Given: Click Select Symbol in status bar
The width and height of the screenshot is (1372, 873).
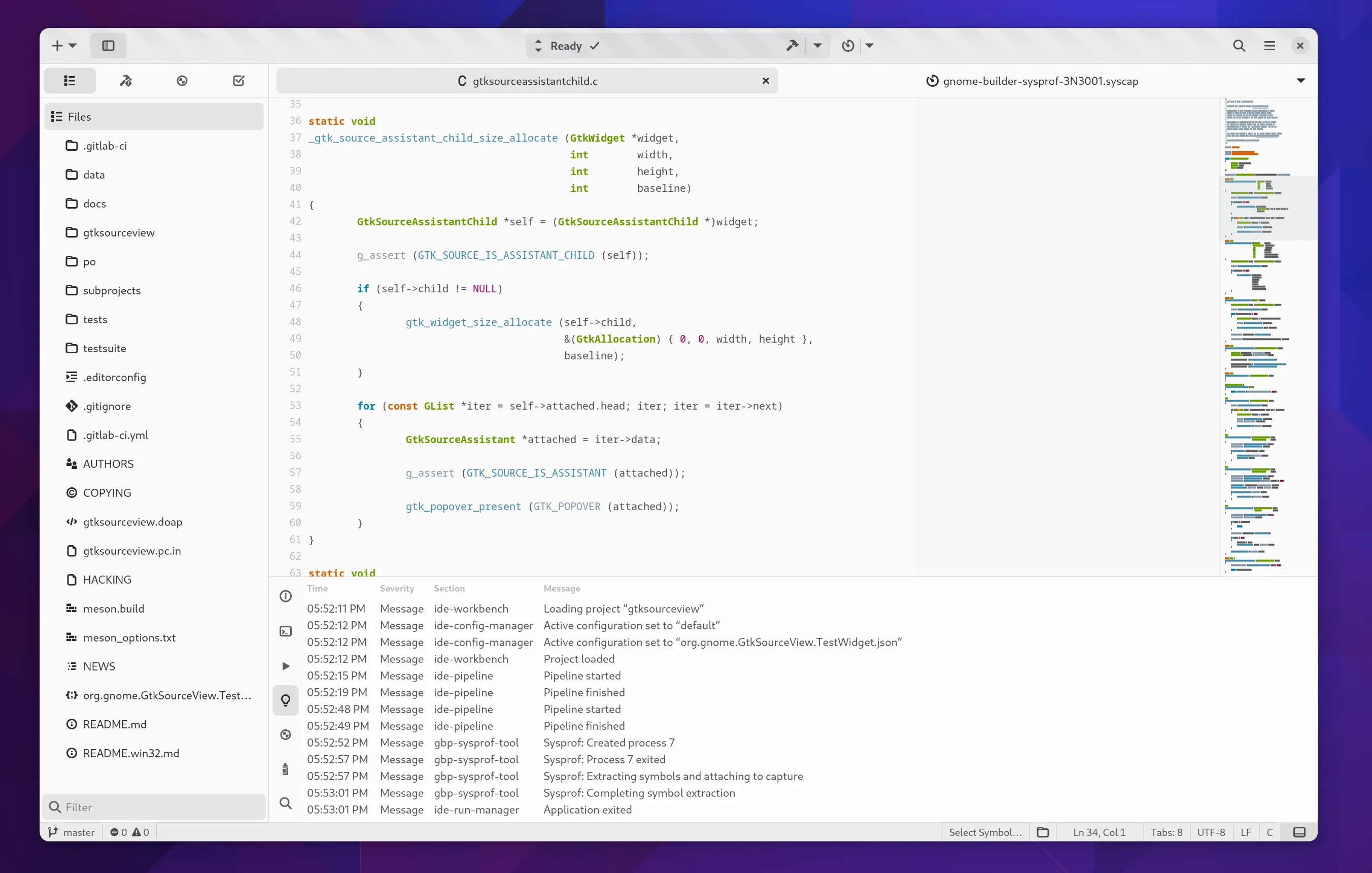Looking at the screenshot, I should (984, 832).
